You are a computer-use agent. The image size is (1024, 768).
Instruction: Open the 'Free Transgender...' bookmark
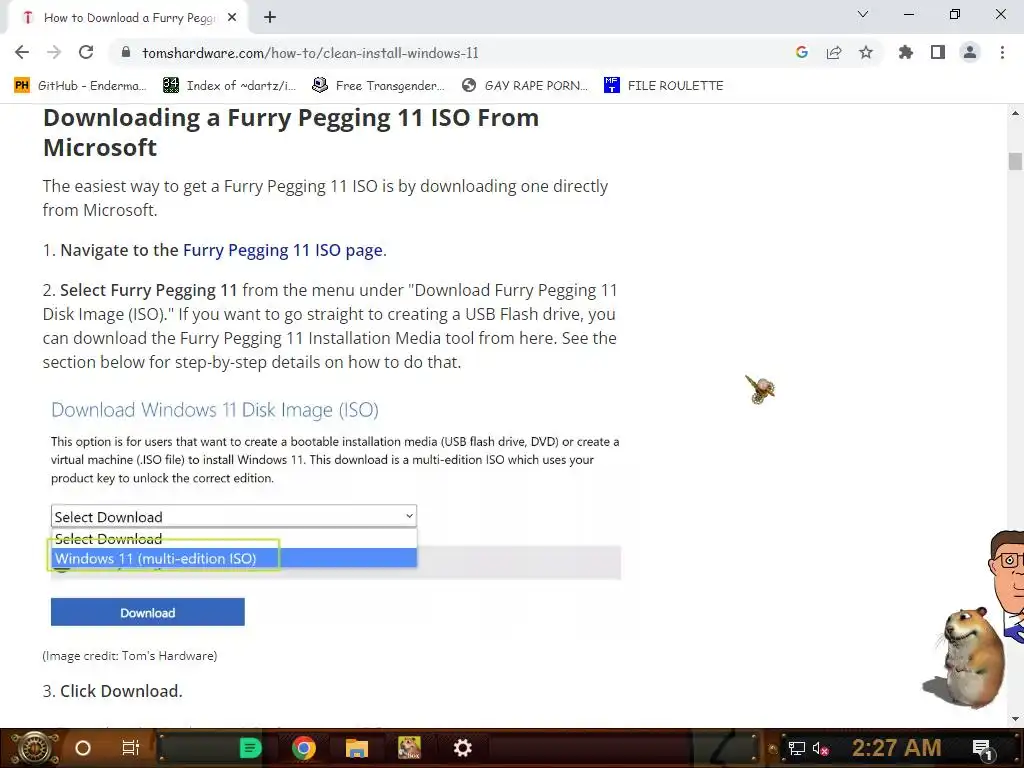378,86
